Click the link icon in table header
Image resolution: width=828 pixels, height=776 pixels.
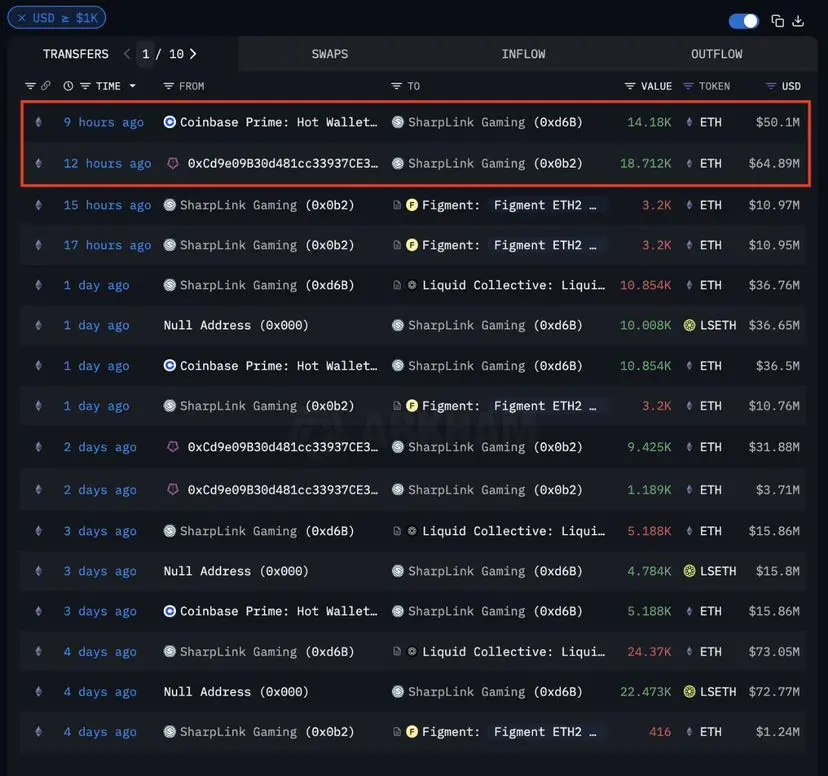pyautogui.click(x=46, y=86)
